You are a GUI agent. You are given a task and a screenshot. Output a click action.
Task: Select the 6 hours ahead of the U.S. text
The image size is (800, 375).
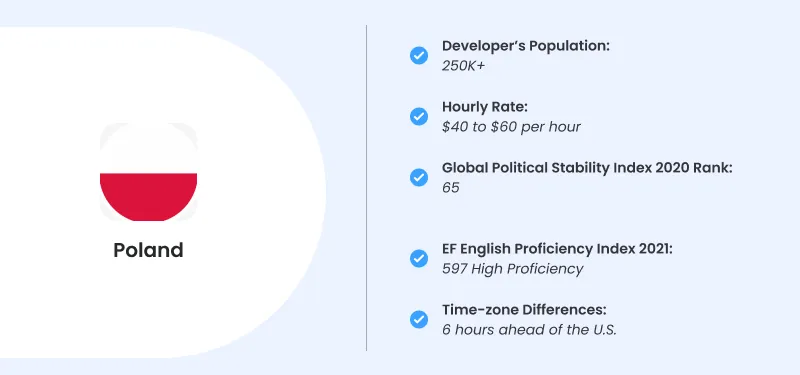click(x=530, y=330)
